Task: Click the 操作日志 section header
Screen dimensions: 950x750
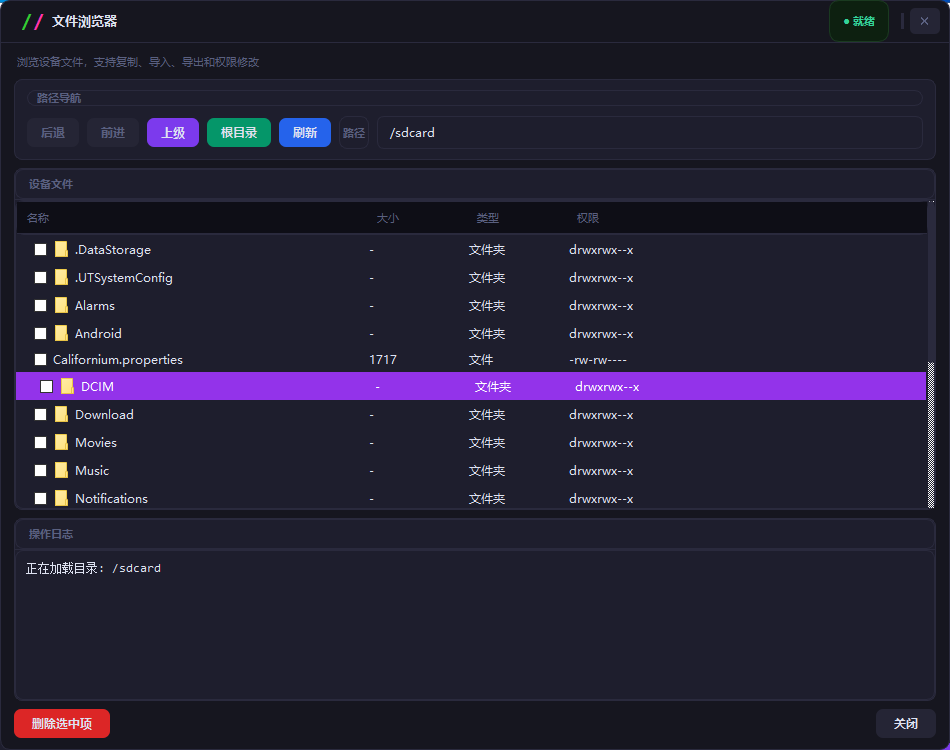Action: [51, 534]
